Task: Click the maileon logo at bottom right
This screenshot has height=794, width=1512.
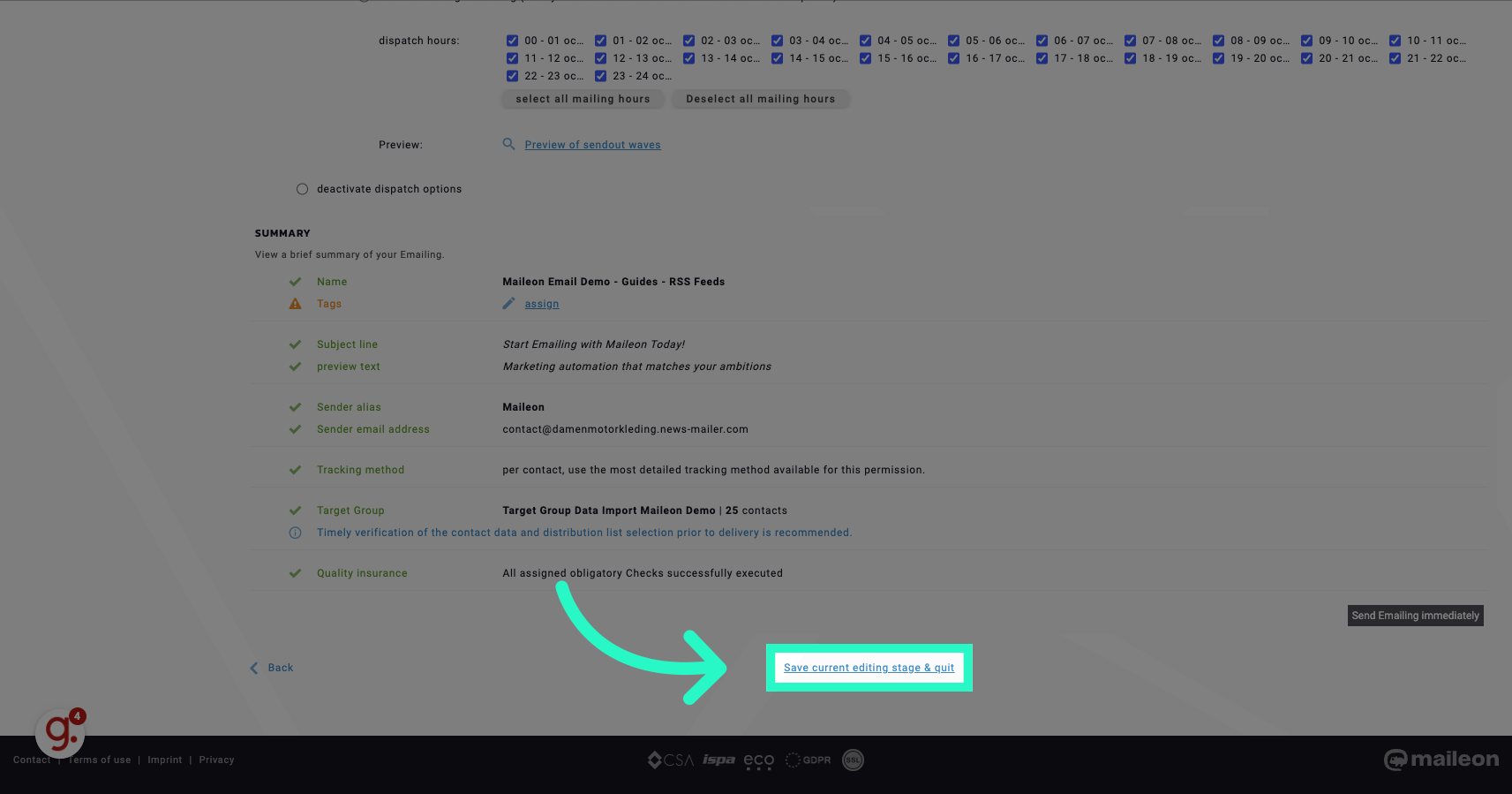Action: pos(1441,760)
